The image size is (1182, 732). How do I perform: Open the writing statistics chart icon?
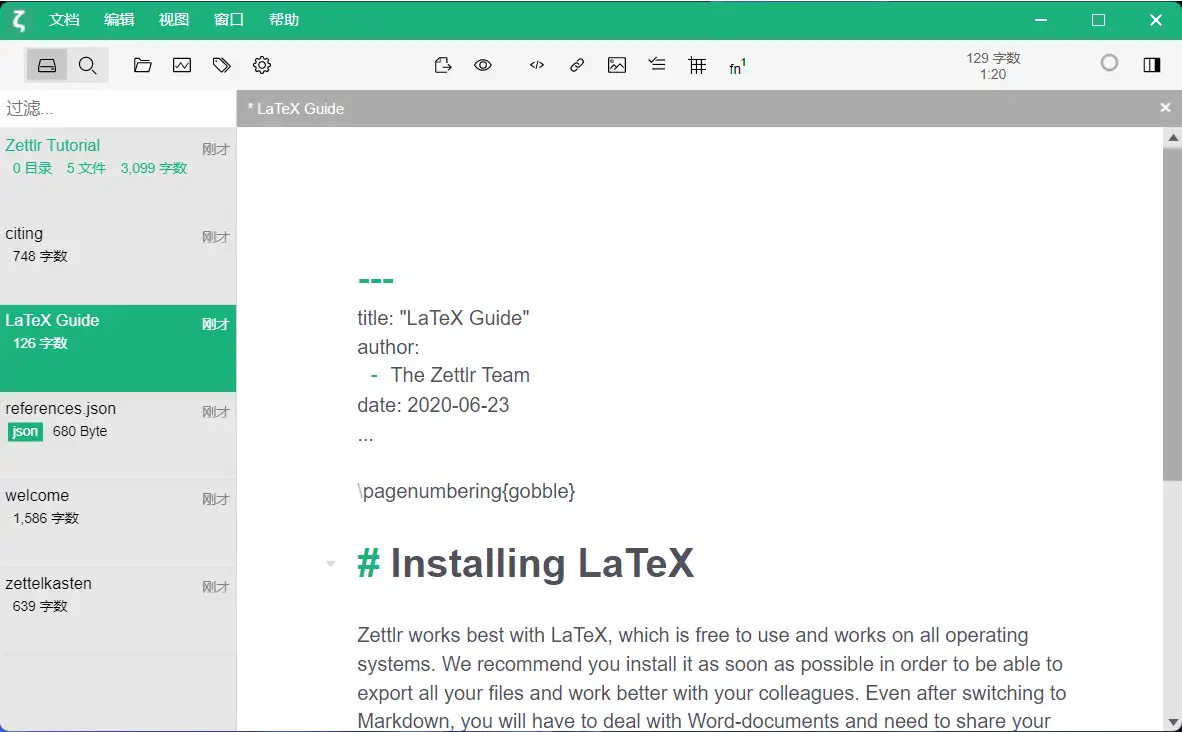182,66
